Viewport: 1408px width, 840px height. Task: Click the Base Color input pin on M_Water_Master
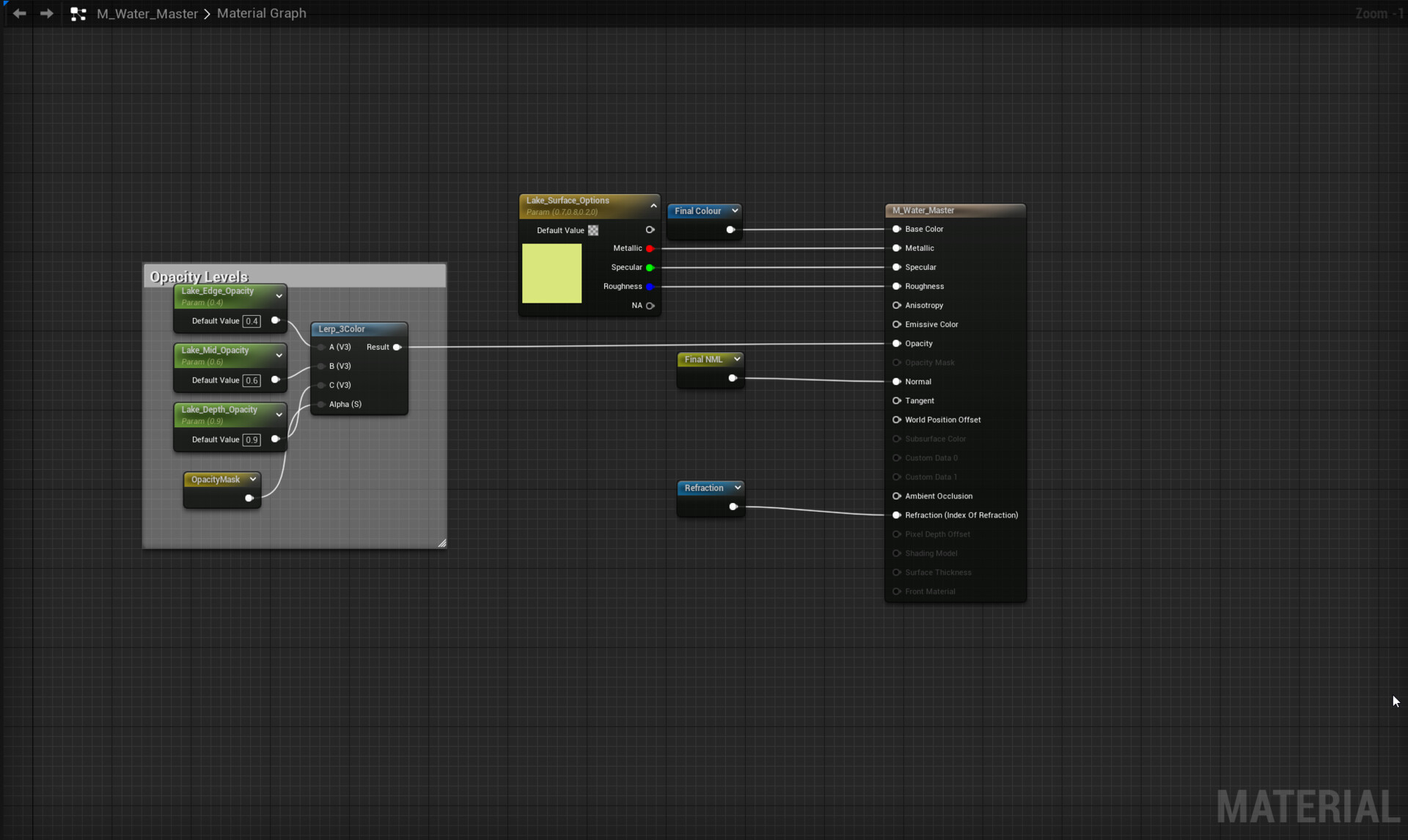(897, 229)
